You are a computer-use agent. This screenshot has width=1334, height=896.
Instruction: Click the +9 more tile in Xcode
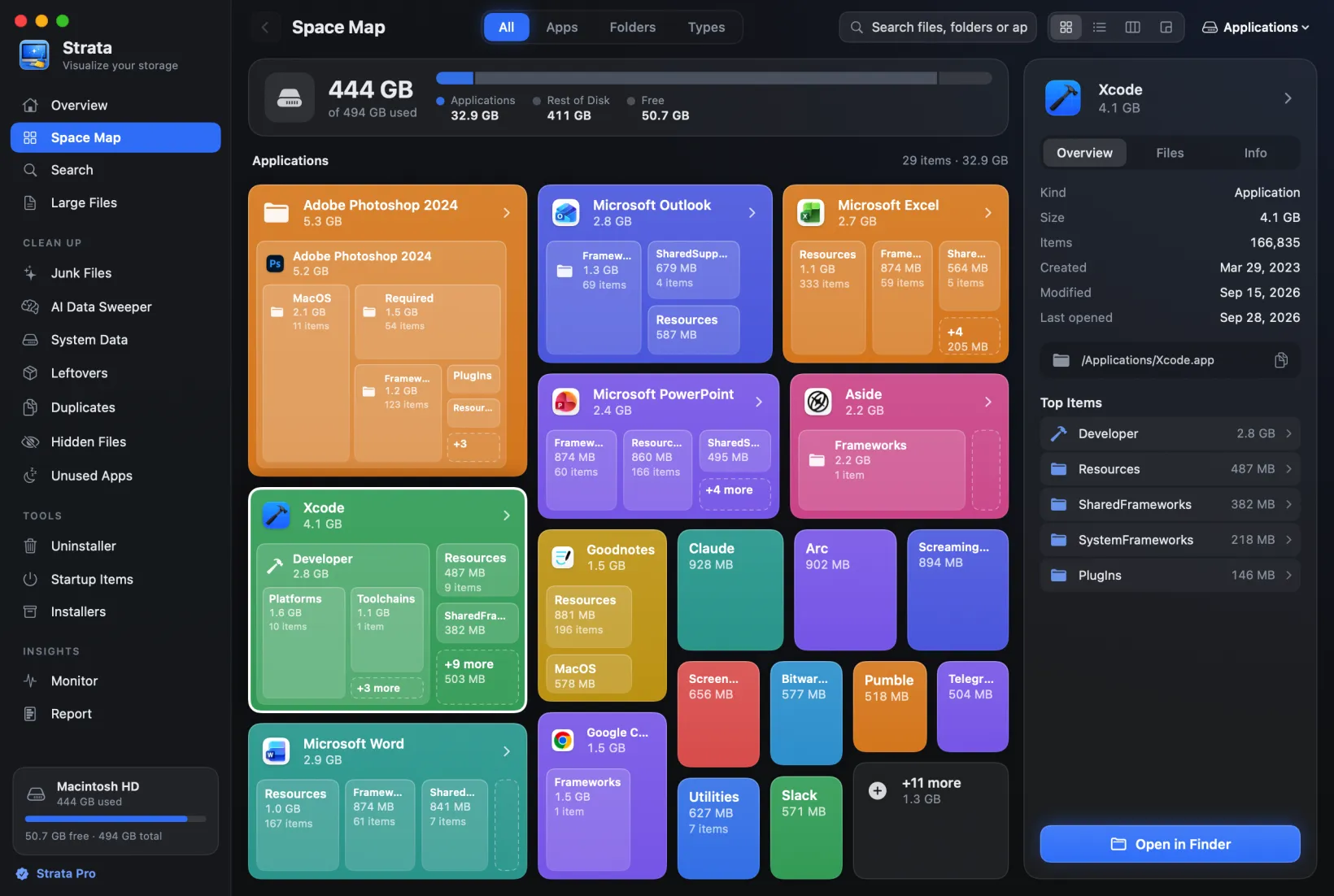(x=477, y=676)
